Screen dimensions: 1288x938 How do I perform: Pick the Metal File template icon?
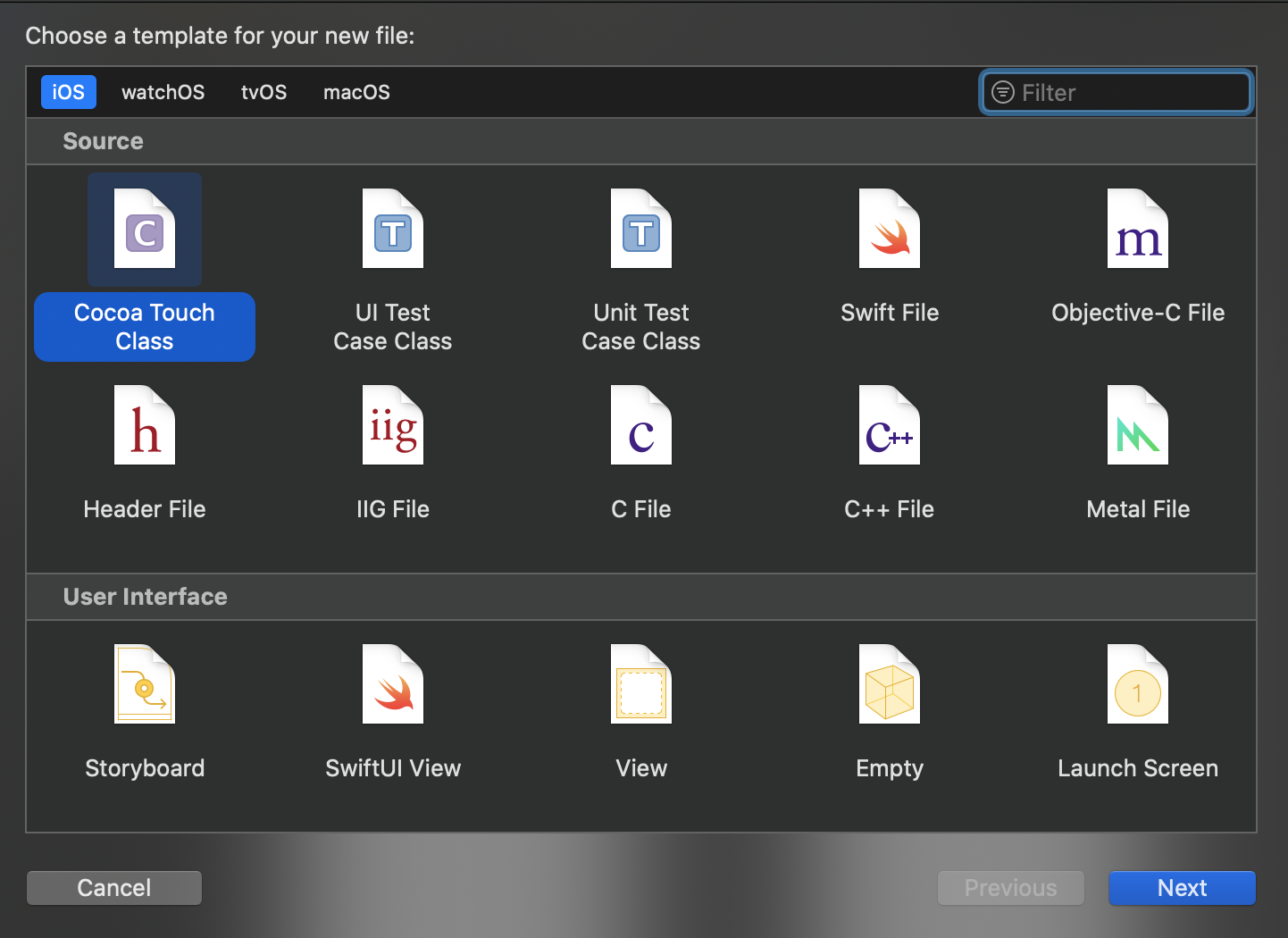(x=1138, y=425)
